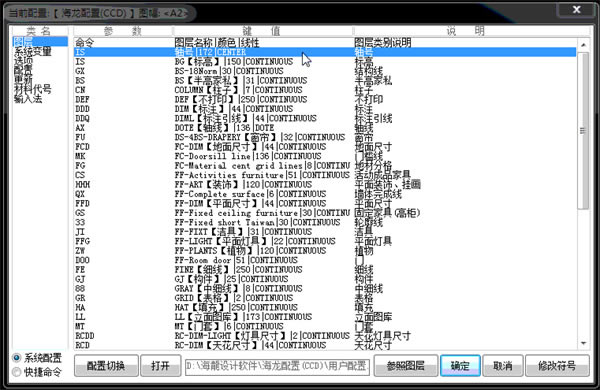The height and width of the screenshot is (390, 600).
Task: Select the FCD row FC-DIM【地面尺寸】
Action: 325,147
